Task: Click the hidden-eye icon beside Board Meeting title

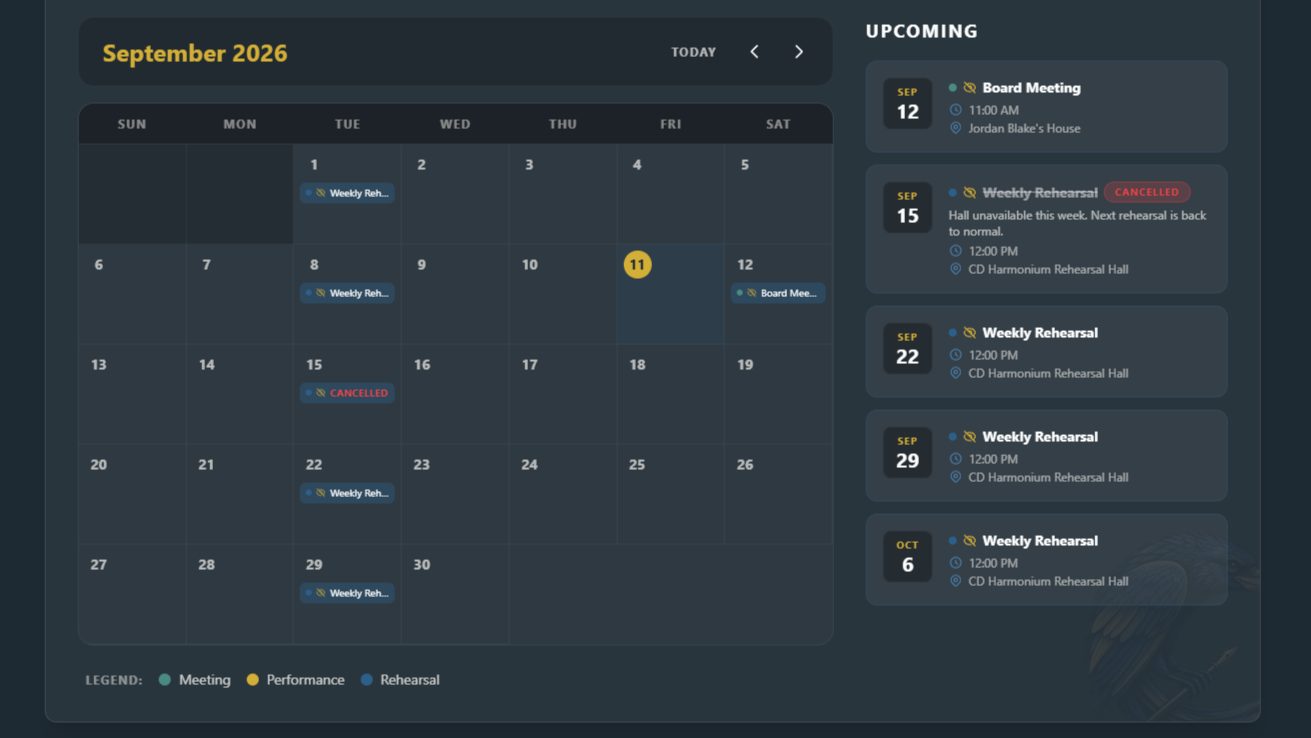Action: point(969,88)
